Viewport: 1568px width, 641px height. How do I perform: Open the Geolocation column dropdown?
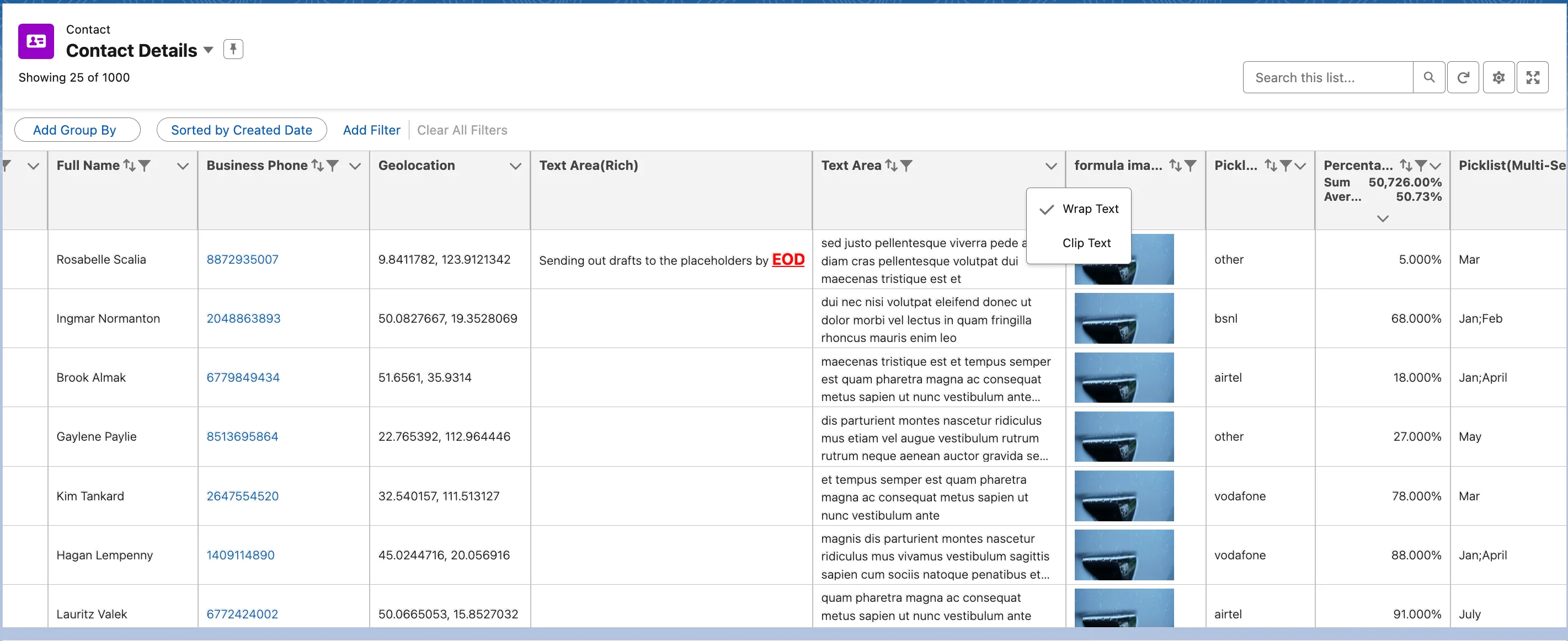(x=515, y=165)
